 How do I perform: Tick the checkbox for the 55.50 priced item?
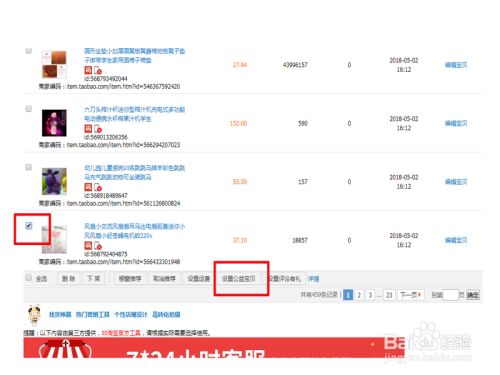pyautogui.click(x=29, y=167)
